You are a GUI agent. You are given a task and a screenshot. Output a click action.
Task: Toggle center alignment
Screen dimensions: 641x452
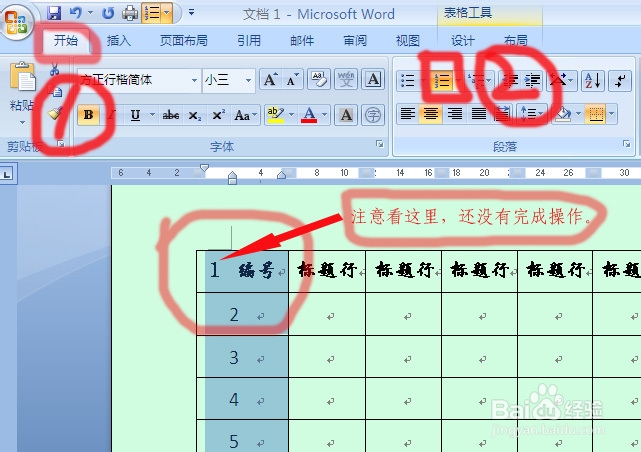(x=430, y=113)
